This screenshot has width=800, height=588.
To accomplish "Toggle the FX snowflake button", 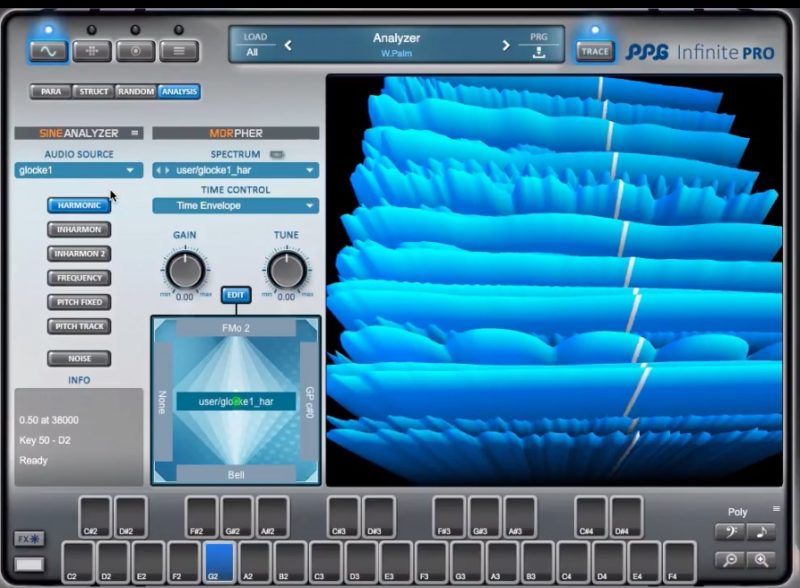I will pyautogui.click(x=29, y=539).
